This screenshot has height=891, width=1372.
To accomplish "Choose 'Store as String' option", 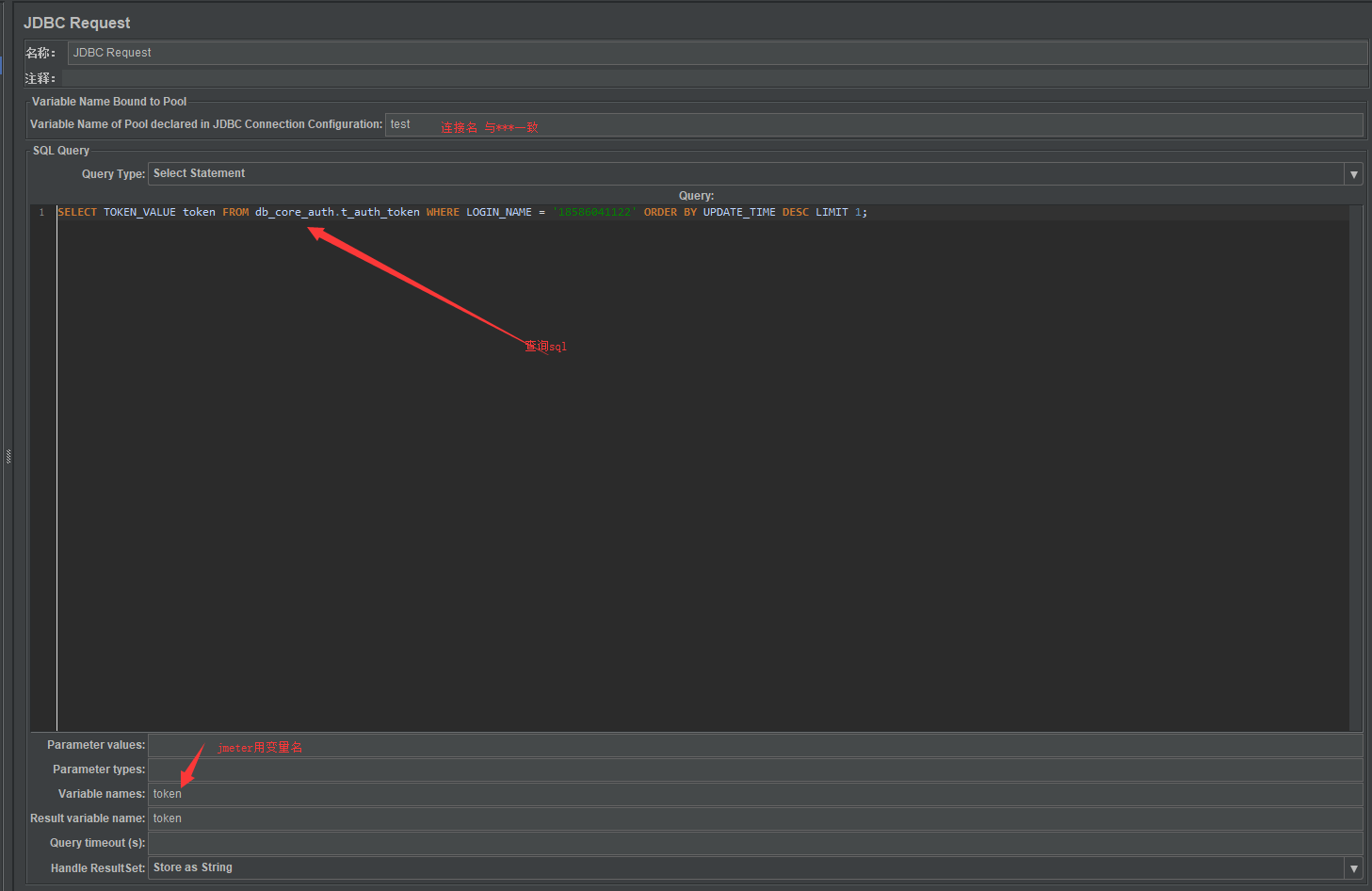I will point(192,867).
